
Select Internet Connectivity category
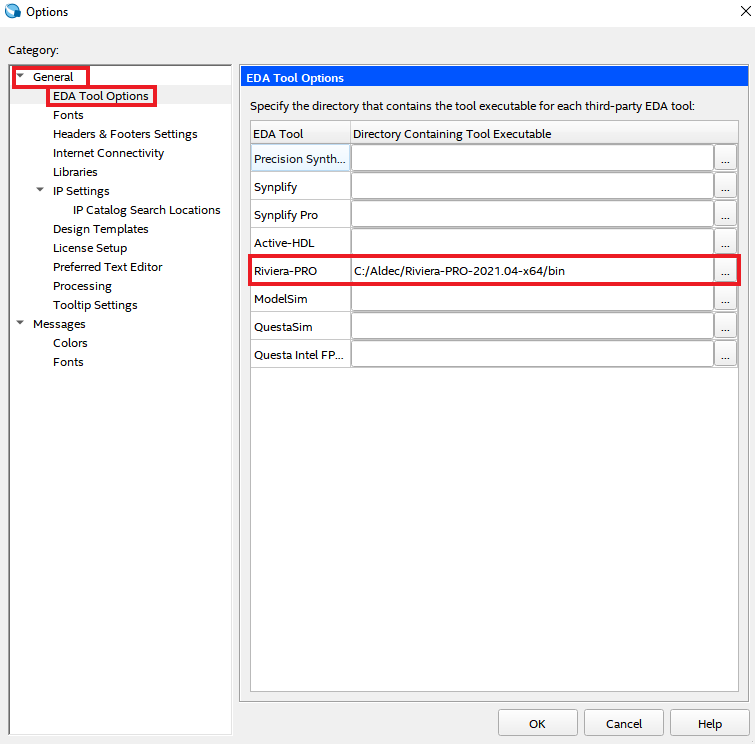pyautogui.click(x=108, y=153)
